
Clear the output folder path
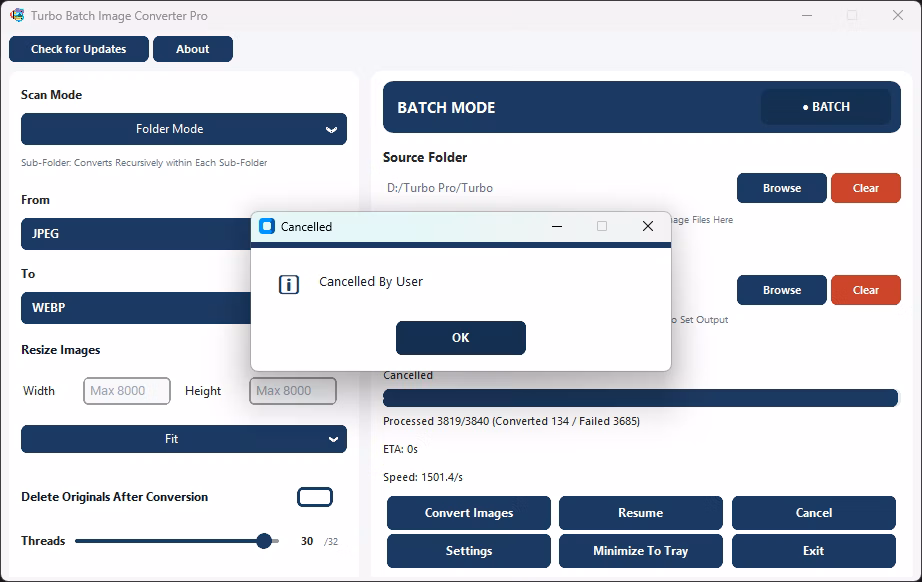(866, 290)
